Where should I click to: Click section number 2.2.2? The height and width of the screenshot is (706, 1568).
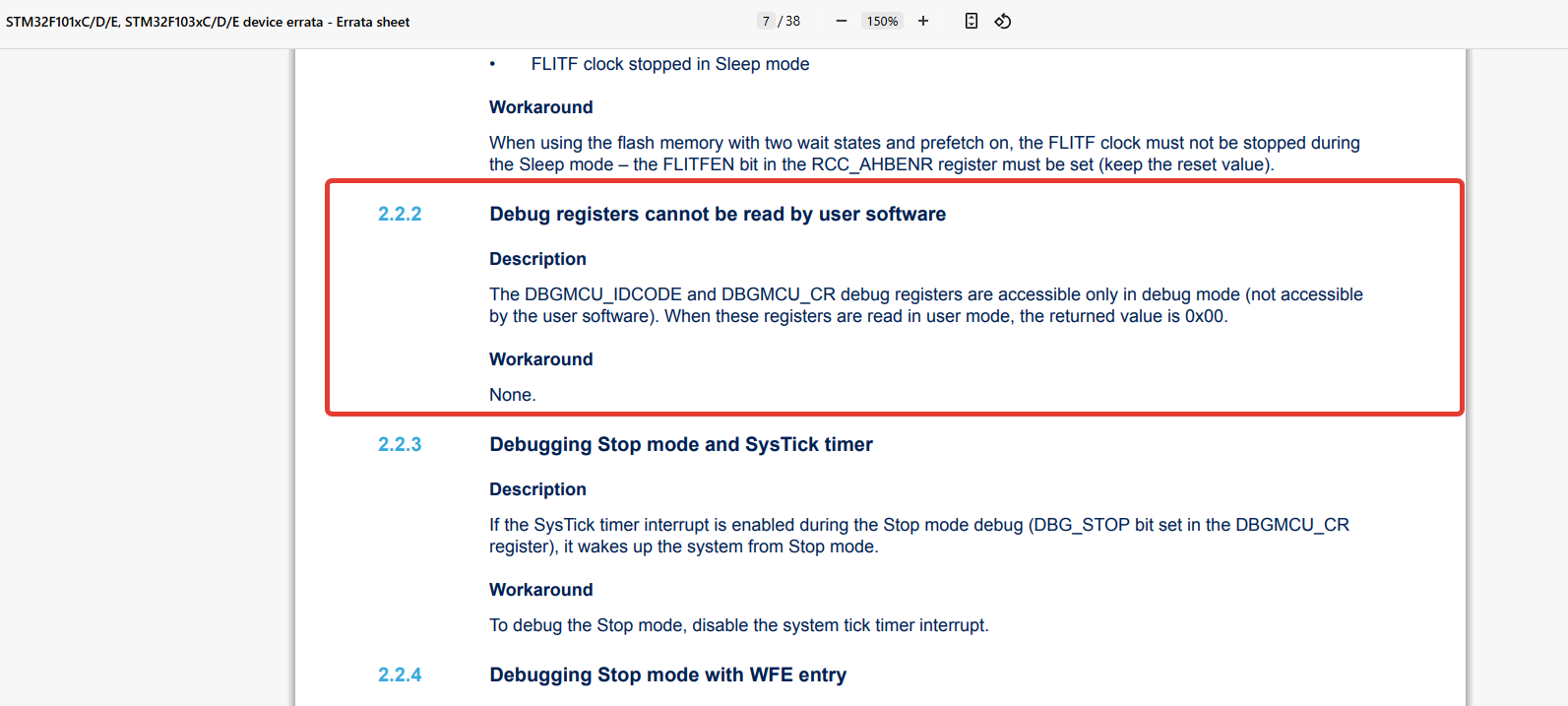pyautogui.click(x=400, y=214)
